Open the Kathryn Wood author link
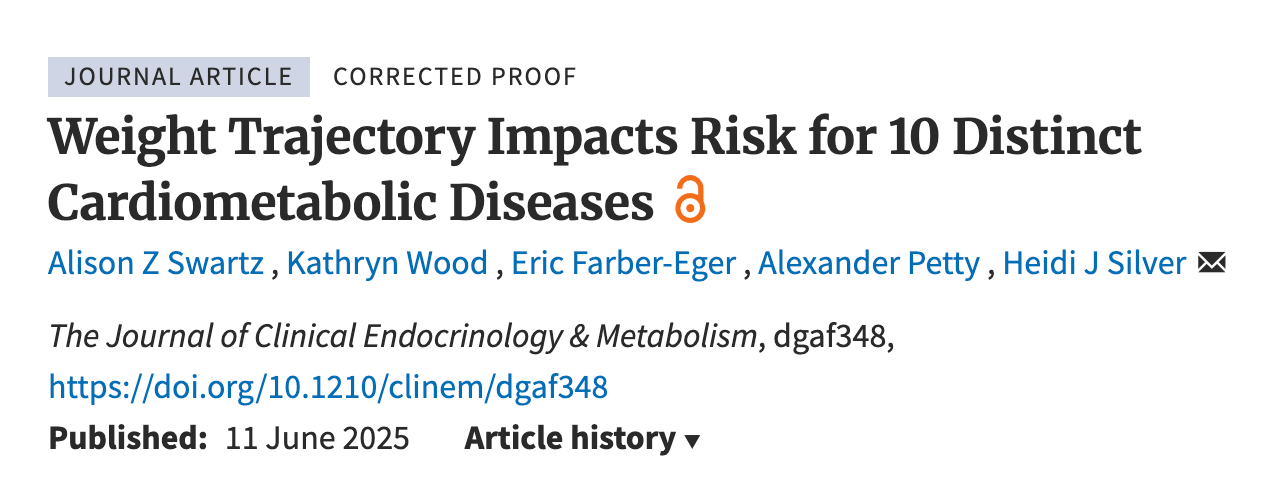 point(387,264)
